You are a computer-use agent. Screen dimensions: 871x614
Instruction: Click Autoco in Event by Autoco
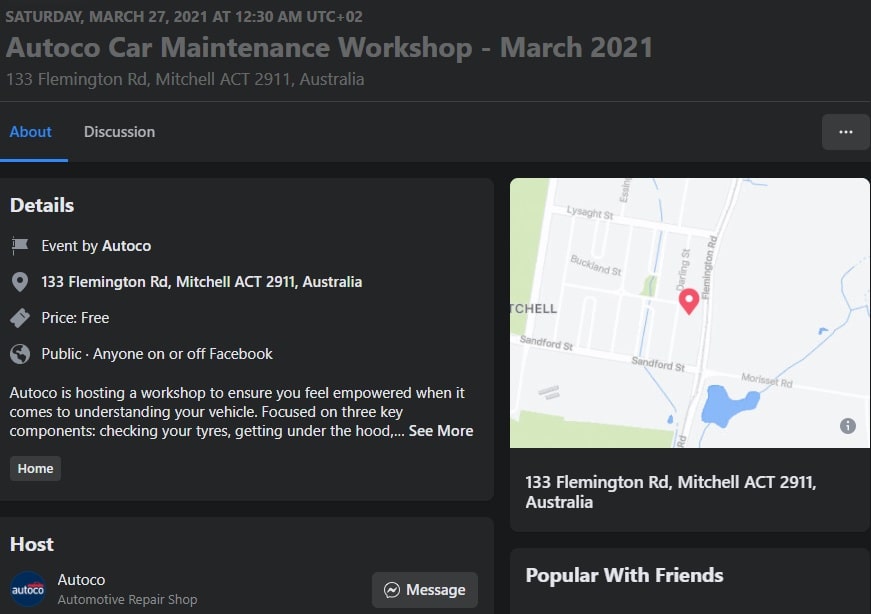pos(127,245)
